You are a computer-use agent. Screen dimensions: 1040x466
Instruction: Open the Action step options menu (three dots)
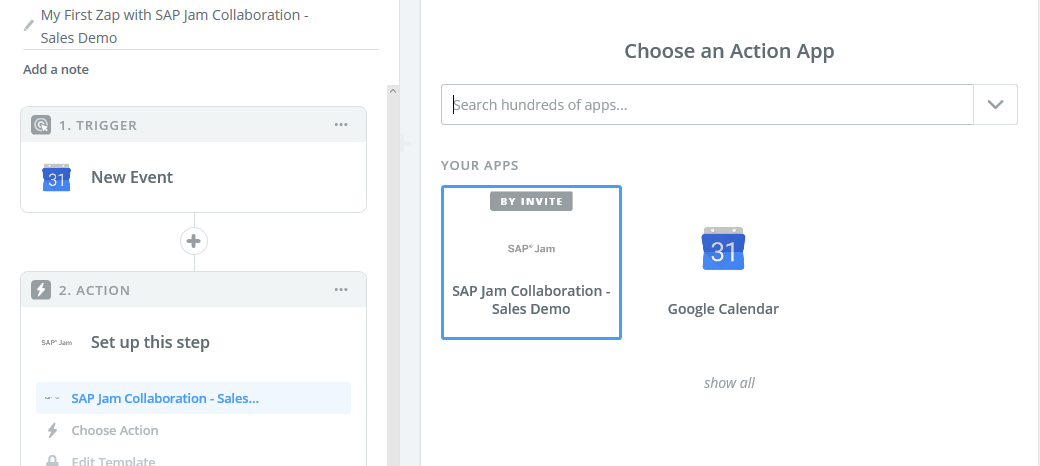point(341,290)
